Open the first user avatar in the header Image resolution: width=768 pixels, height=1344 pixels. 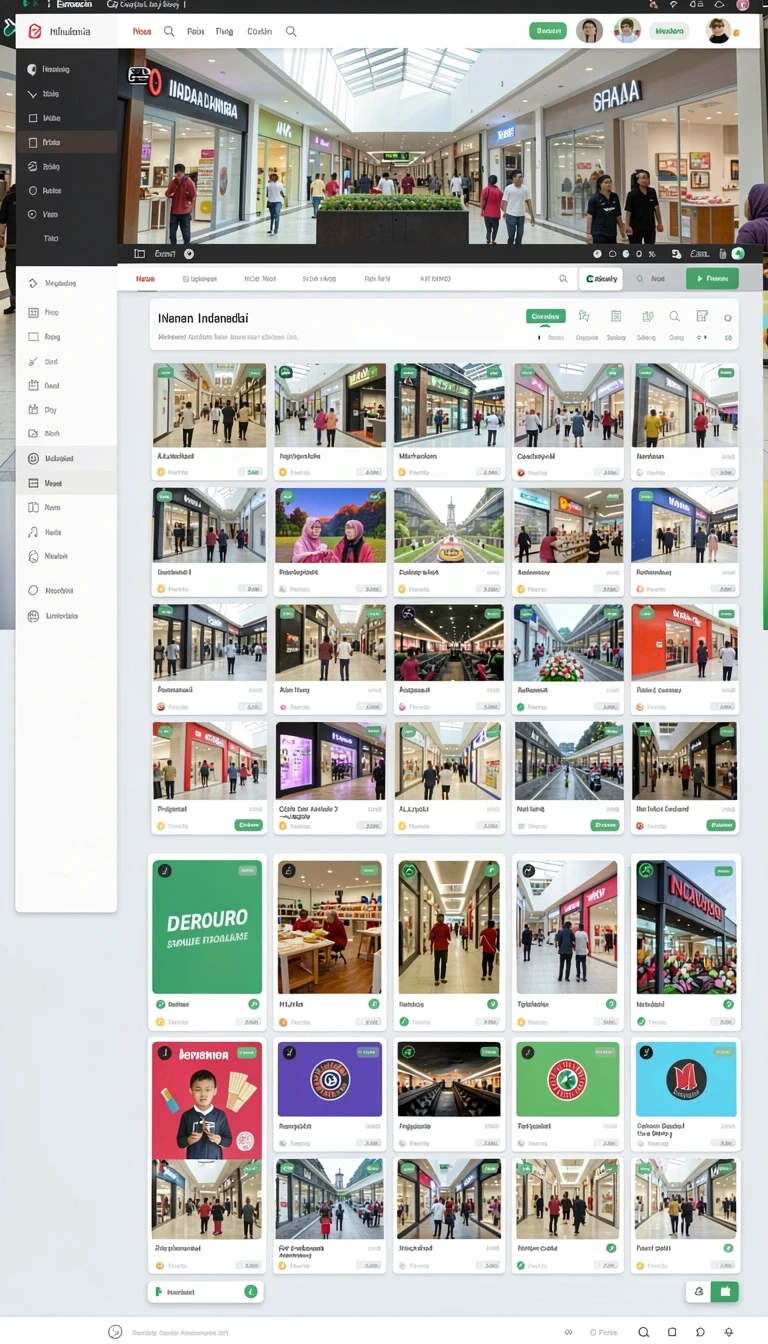tap(589, 31)
